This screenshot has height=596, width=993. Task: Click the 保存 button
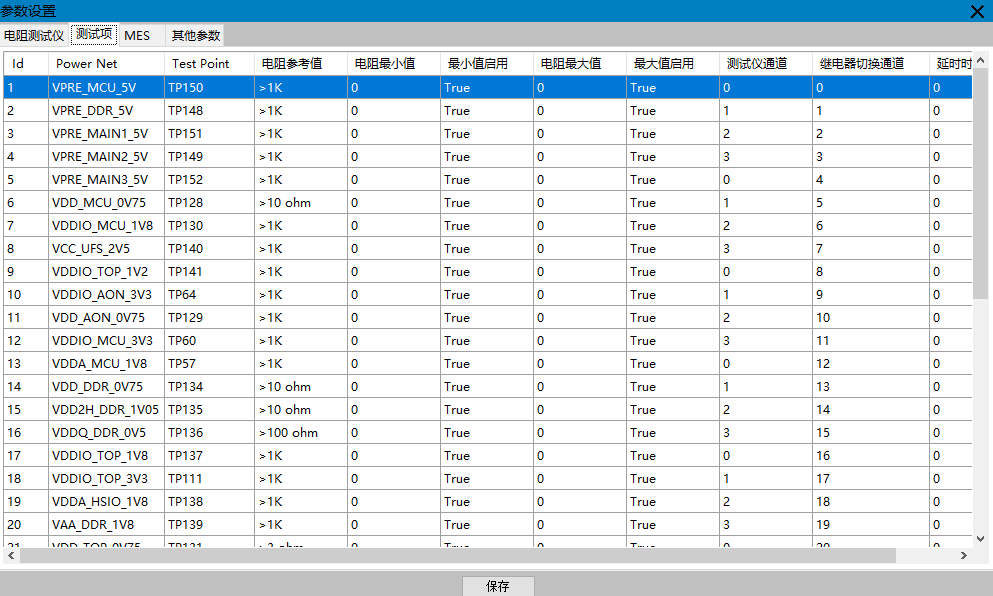coord(498,586)
